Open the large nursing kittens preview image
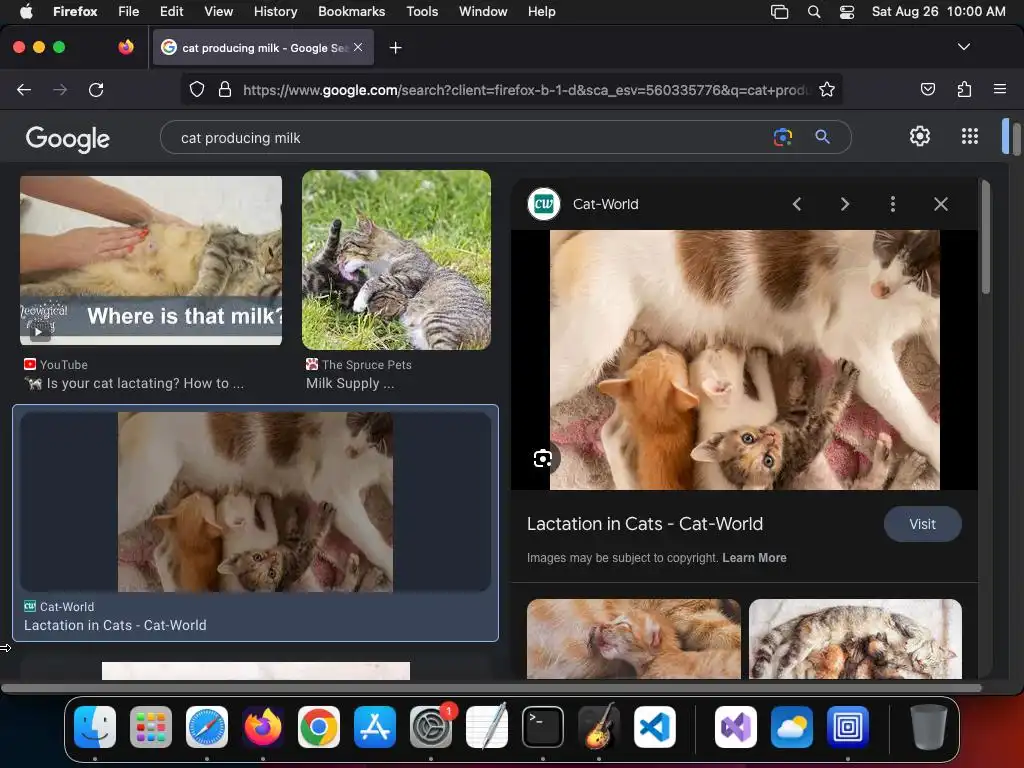The height and width of the screenshot is (768, 1024). 744,360
